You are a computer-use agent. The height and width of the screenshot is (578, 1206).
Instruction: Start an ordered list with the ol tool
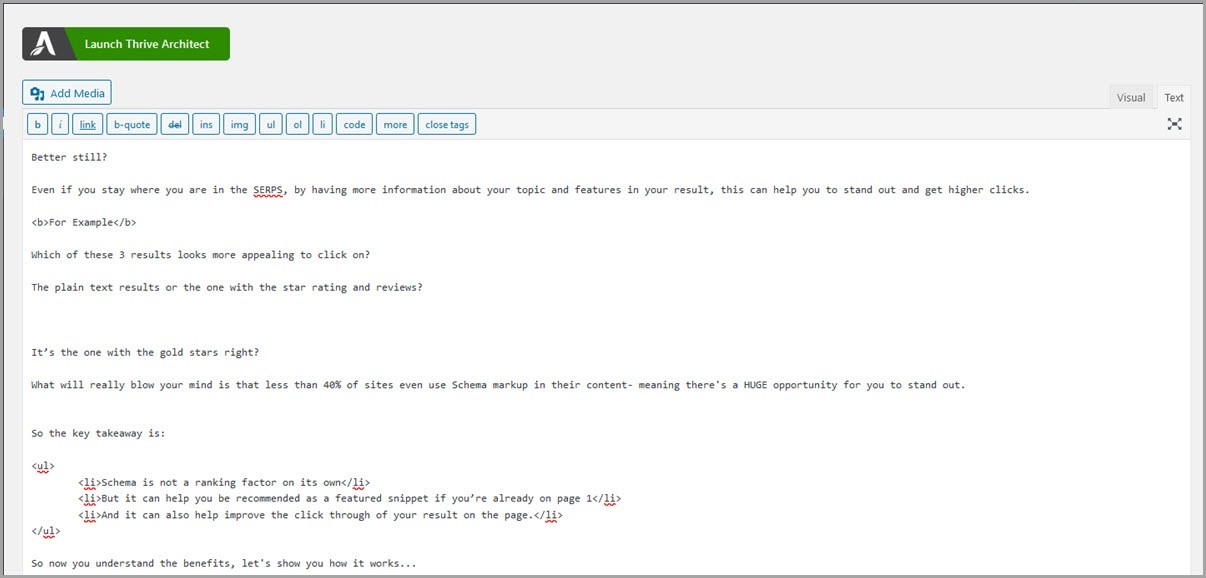[297, 124]
